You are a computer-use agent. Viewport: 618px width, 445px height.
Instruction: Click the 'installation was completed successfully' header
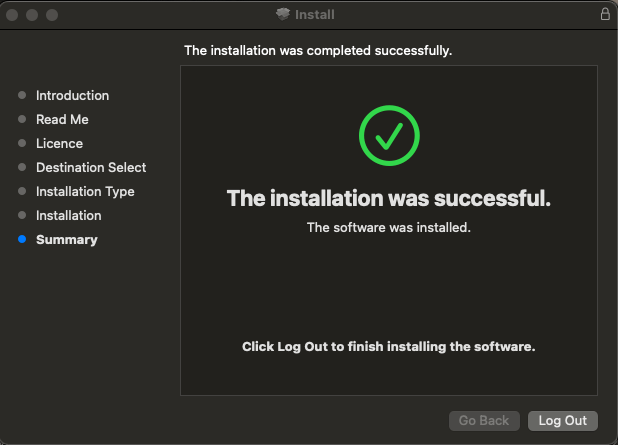pos(318,50)
